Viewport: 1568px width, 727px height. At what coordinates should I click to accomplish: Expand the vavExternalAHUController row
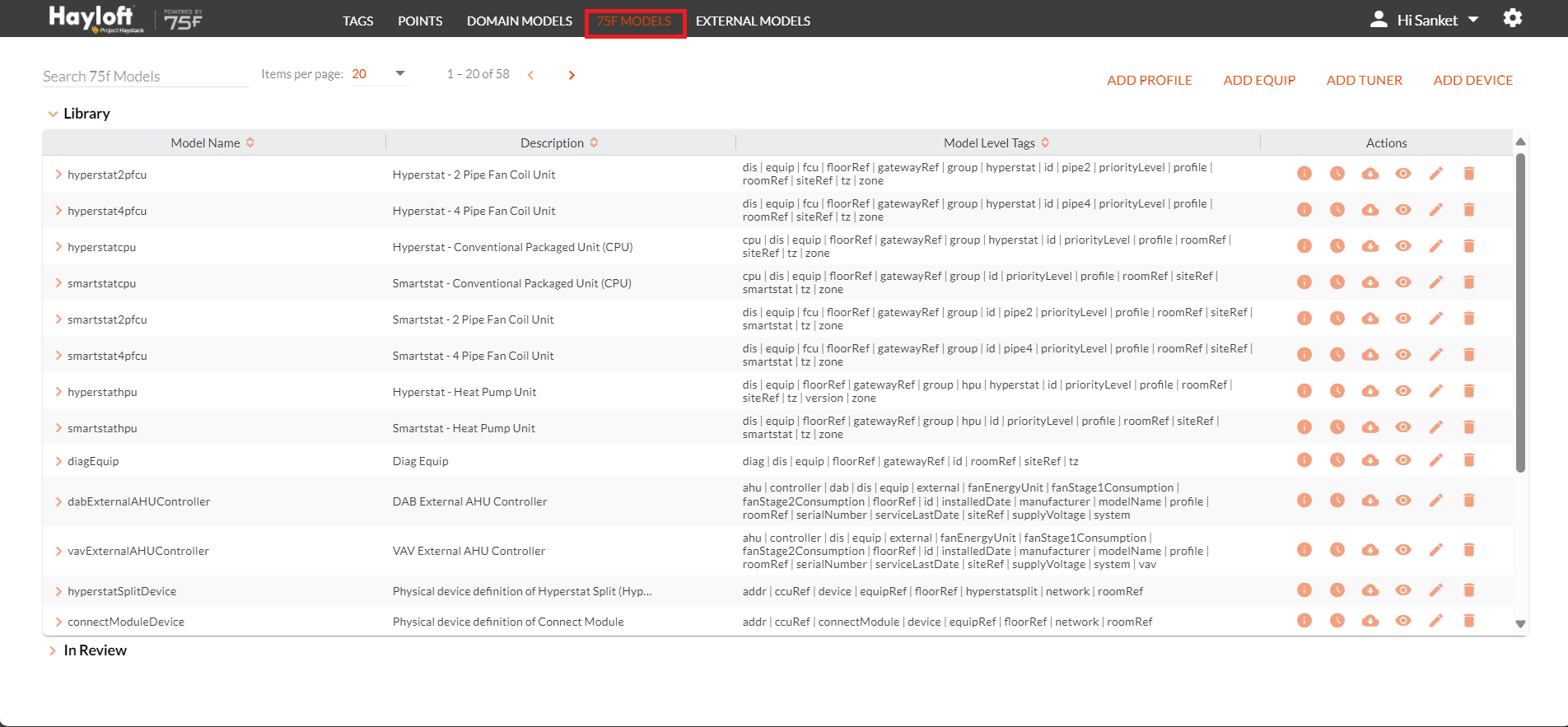click(58, 551)
